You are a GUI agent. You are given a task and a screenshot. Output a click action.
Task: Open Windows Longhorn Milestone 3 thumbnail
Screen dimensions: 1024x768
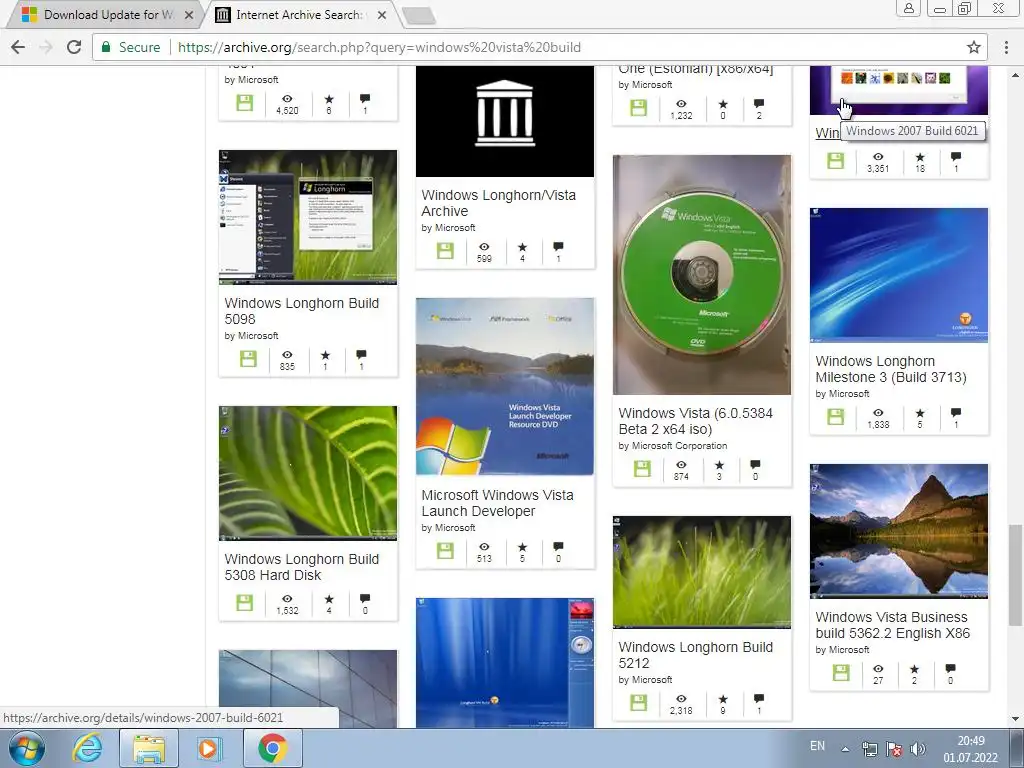(x=899, y=275)
